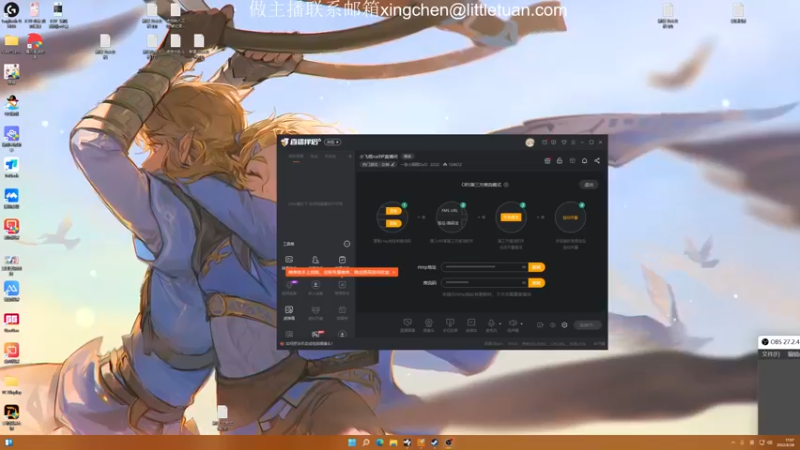Add a camera source from bottom toolbar
This screenshot has height=450, width=800.
click(x=429, y=322)
